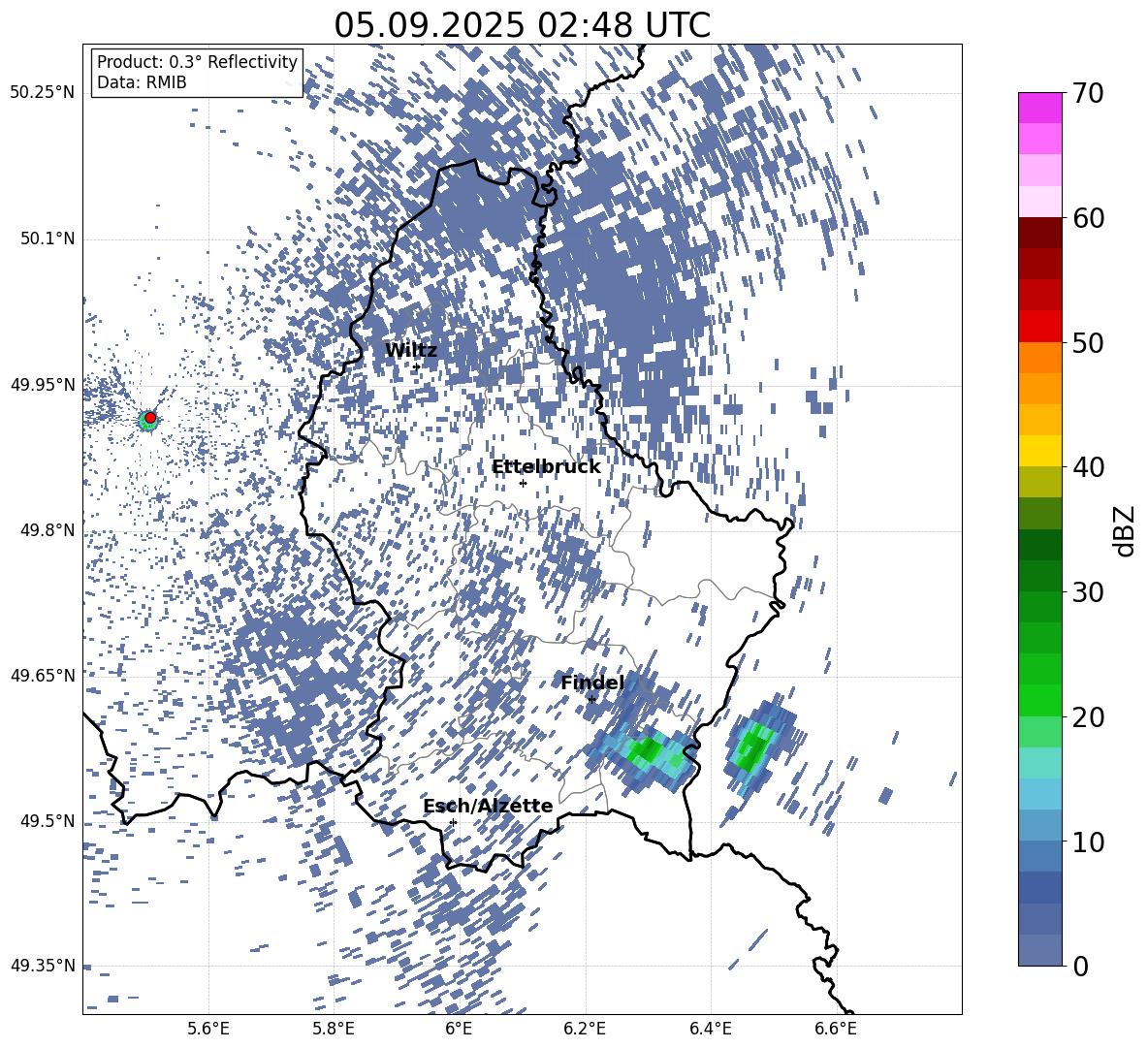This screenshot has width=1148, height=1048.
Task: Click the 6°E longitude label
Action: click(x=459, y=1030)
